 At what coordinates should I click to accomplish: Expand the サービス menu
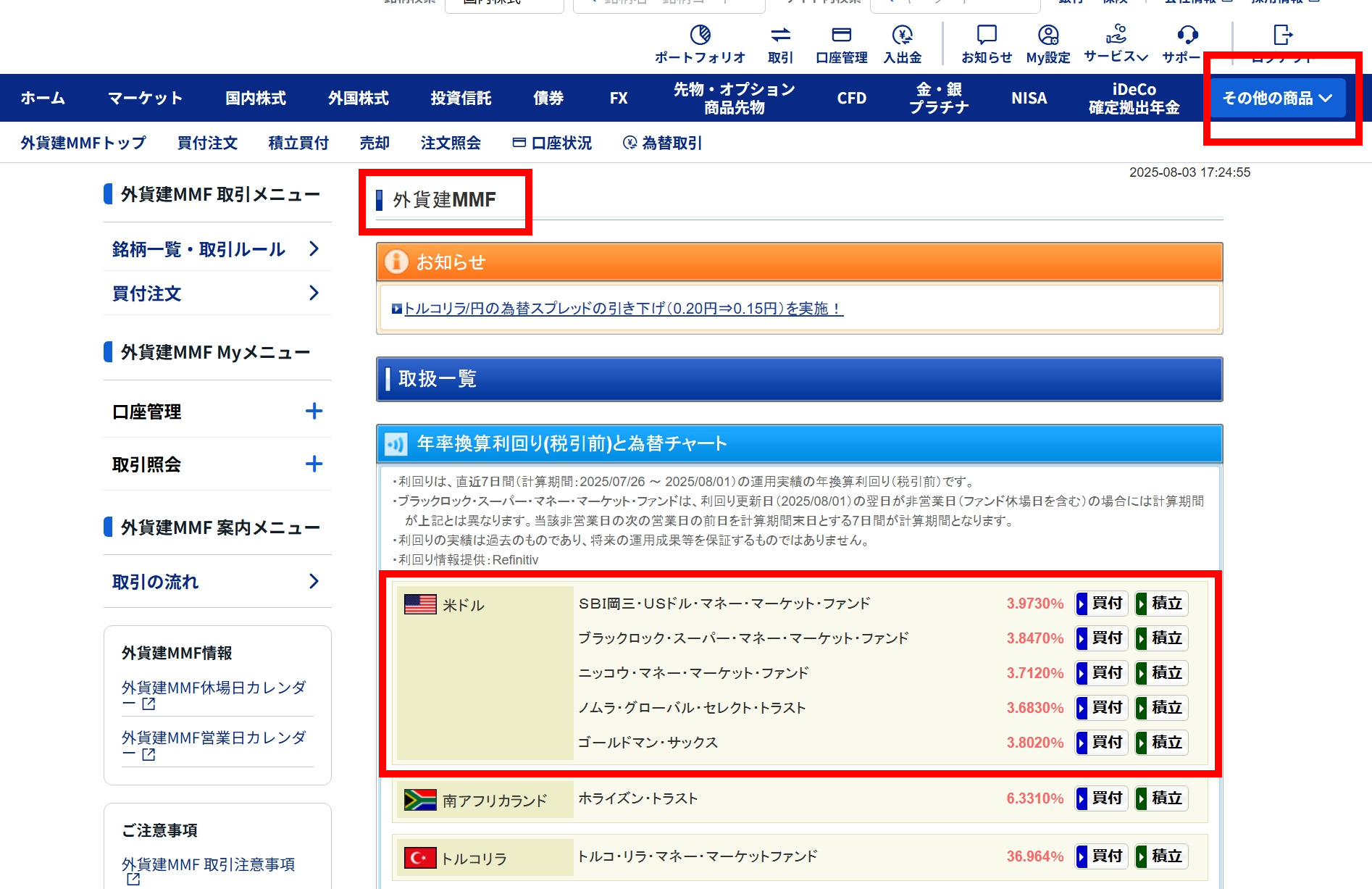1116,43
